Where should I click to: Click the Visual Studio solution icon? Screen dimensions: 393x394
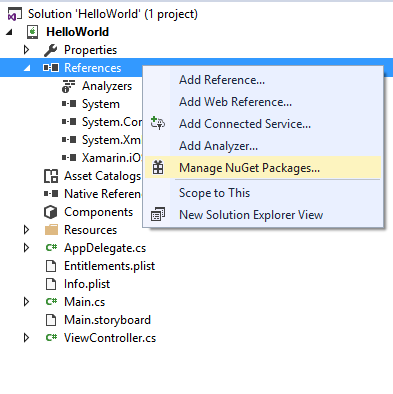coord(15,14)
